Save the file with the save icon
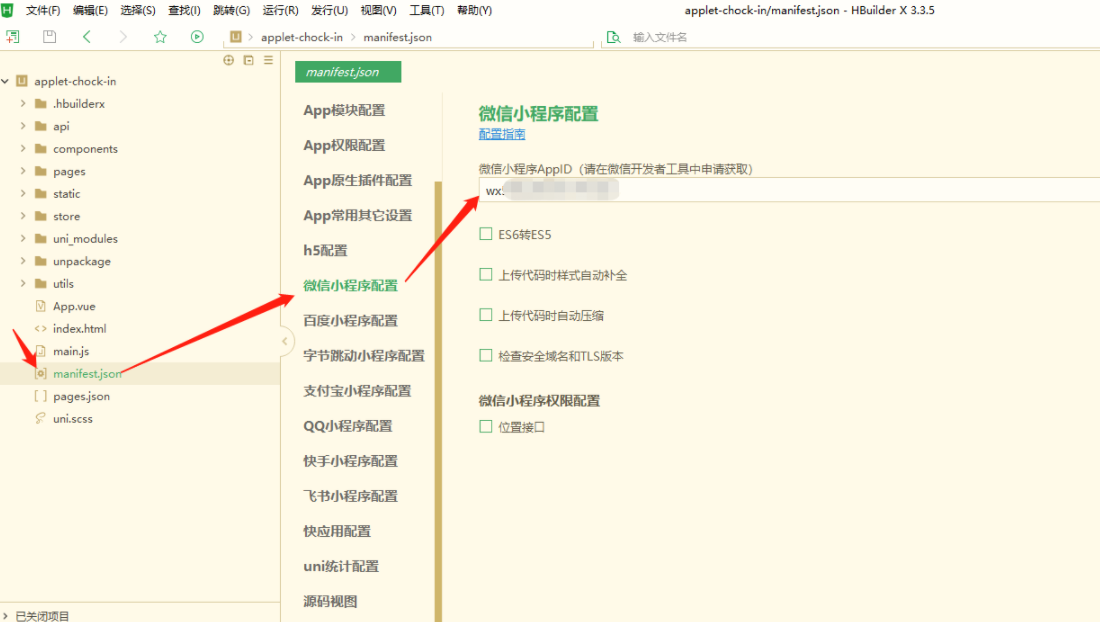 click(50, 36)
